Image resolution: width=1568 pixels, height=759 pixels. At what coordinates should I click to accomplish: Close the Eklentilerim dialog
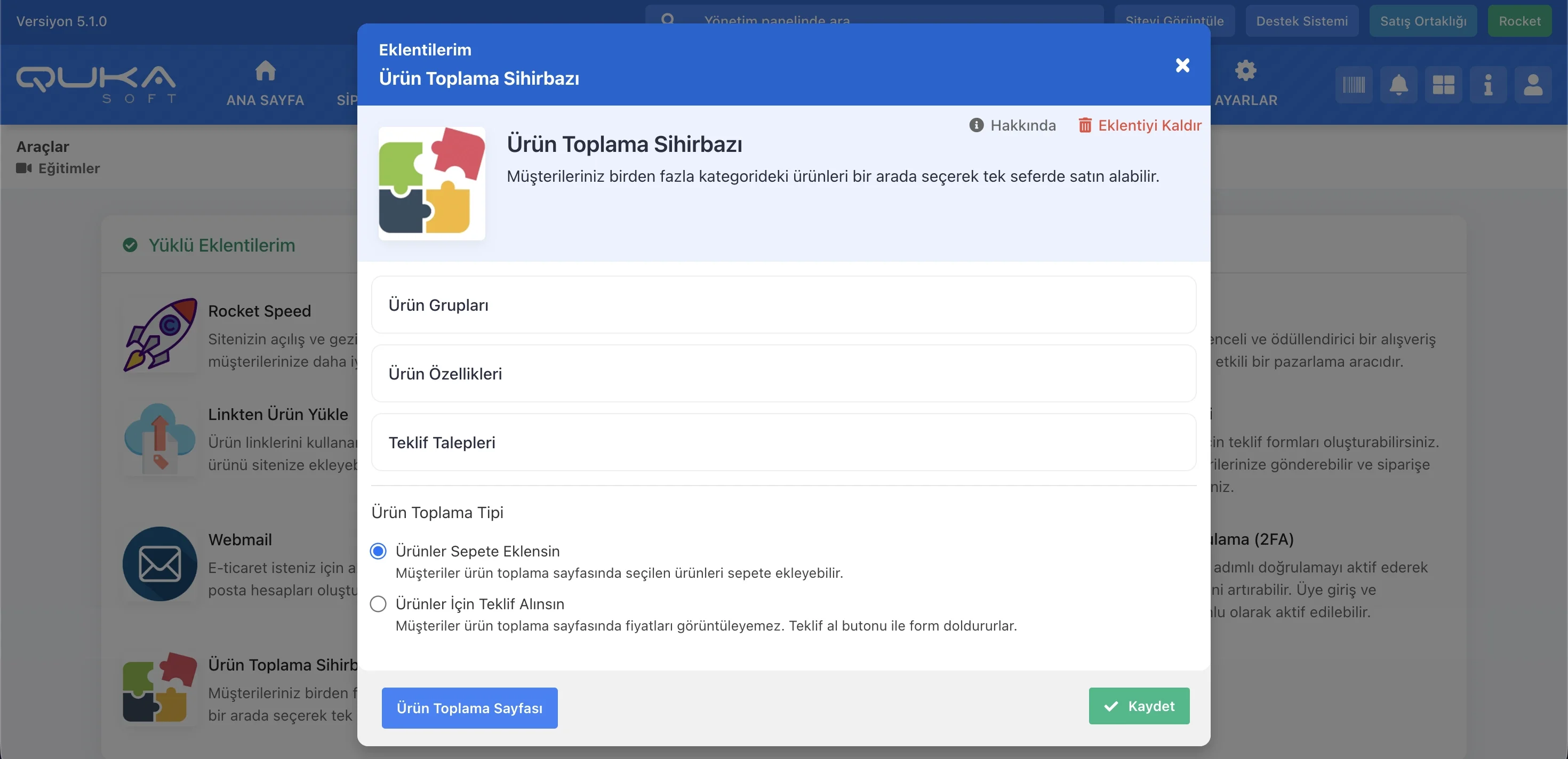click(1182, 65)
